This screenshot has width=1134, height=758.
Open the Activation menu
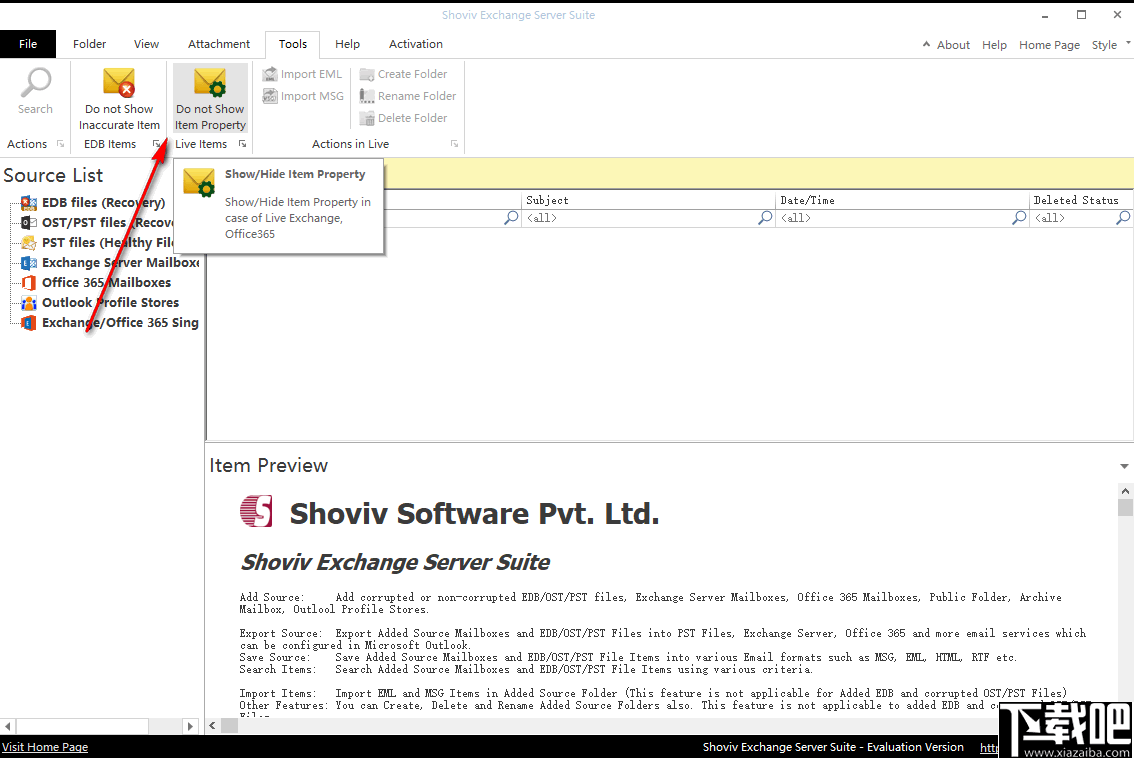(x=415, y=43)
